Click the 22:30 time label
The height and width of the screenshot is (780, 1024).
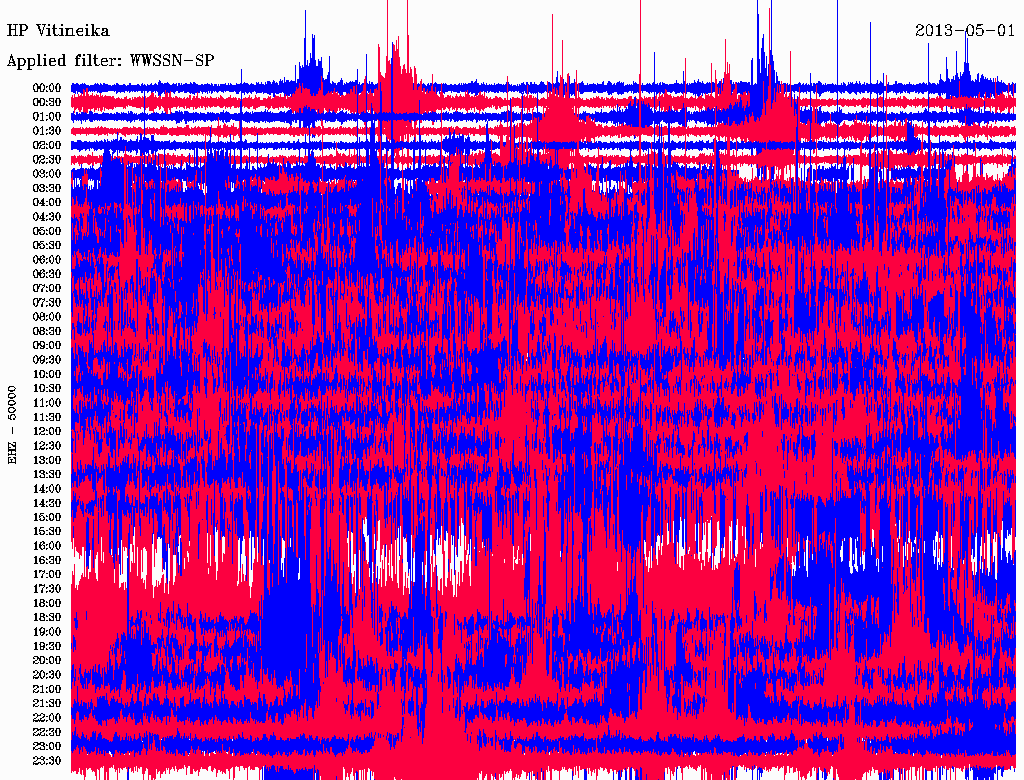pos(47,732)
